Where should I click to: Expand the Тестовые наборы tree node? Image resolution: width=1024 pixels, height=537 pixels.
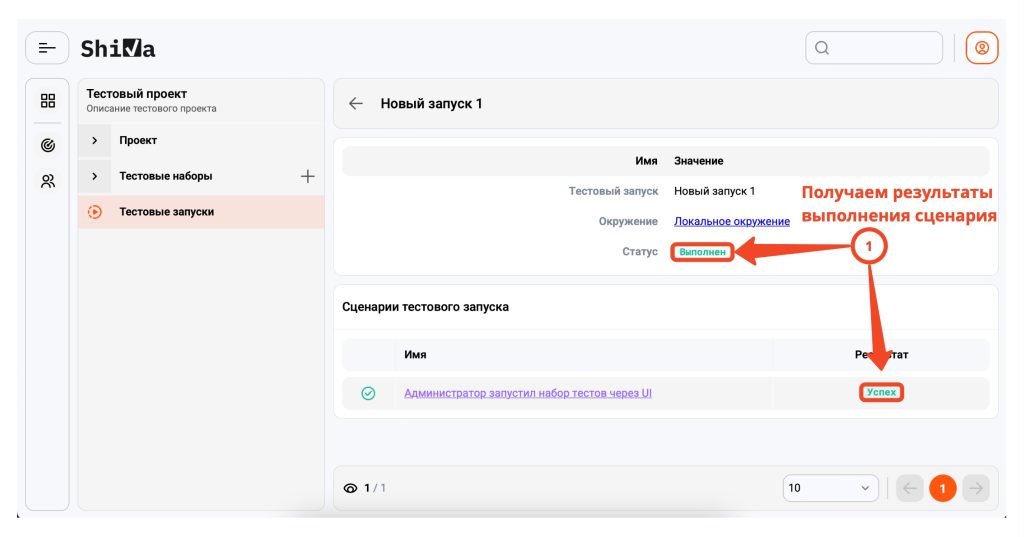95,177
